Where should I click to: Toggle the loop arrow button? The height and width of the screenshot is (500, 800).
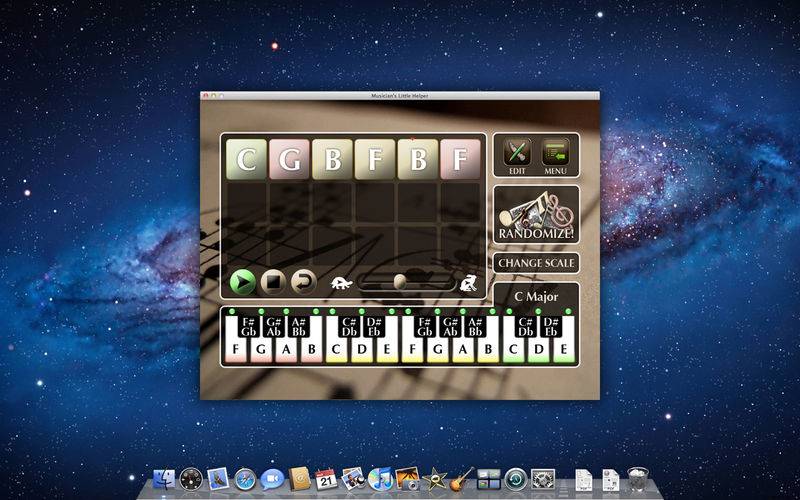click(304, 282)
